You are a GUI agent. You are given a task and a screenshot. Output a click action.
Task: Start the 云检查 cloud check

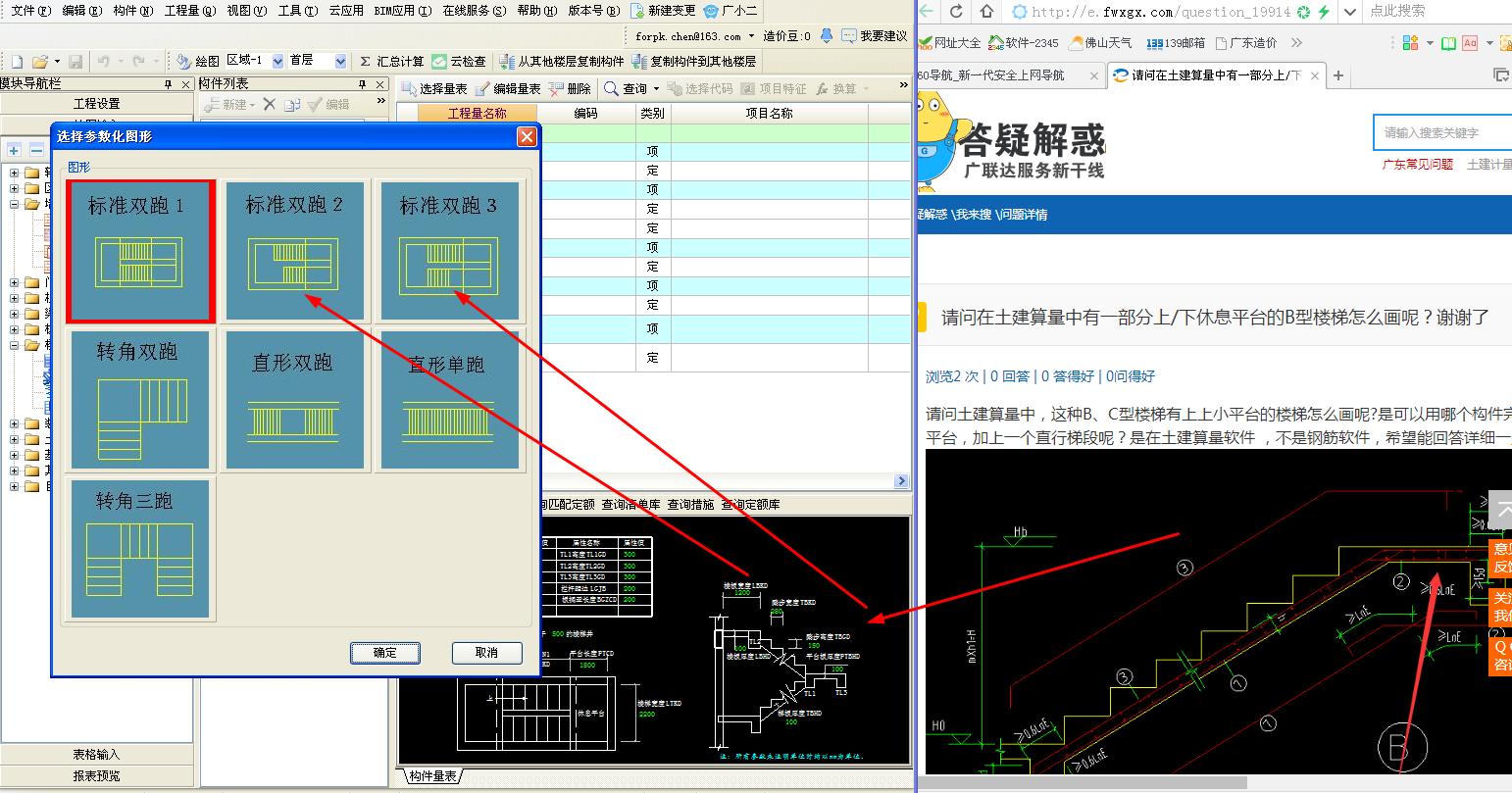click(x=459, y=61)
